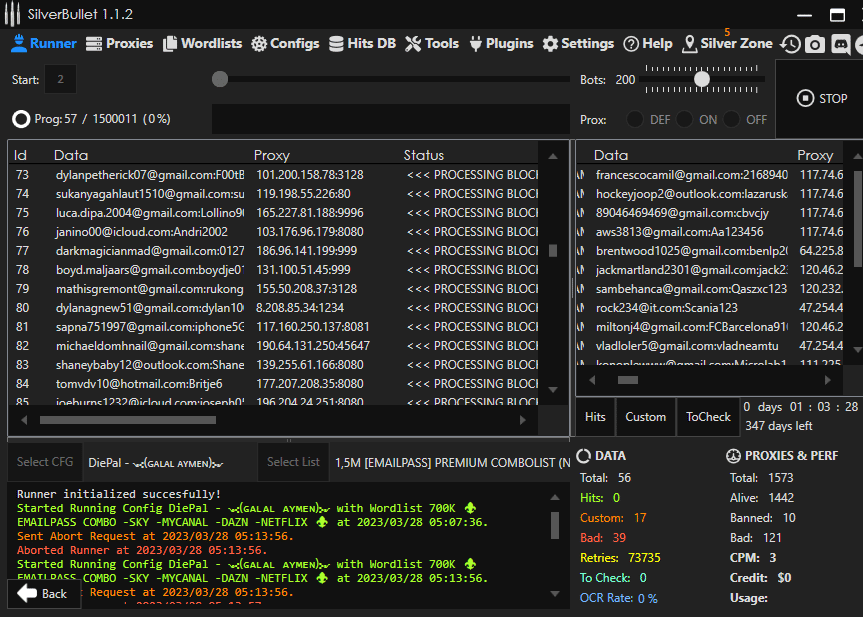Viewport: 863px width, 617px height.
Task: Click the Bots count slider handle
Action: pyautogui.click(x=702, y=79)
